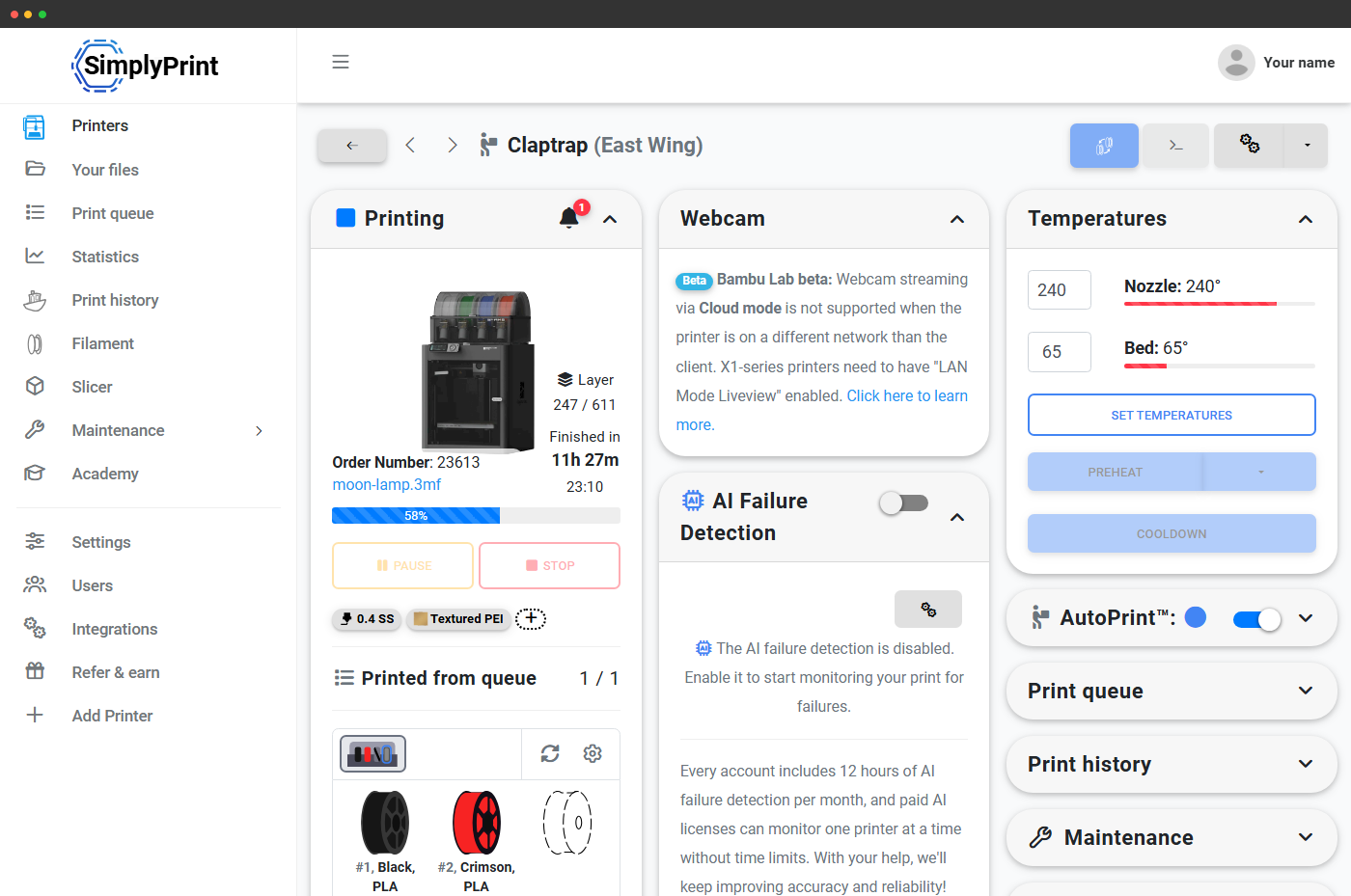Click the blue printer sync button

pos(1104,146)
